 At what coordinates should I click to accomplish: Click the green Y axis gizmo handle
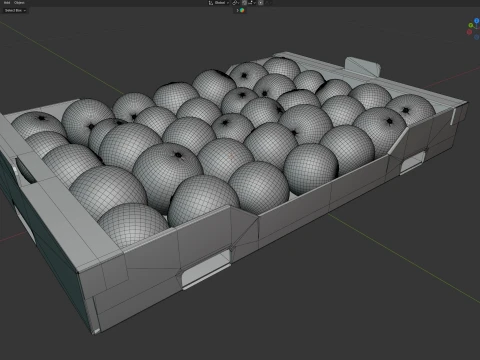coord(471,25)
